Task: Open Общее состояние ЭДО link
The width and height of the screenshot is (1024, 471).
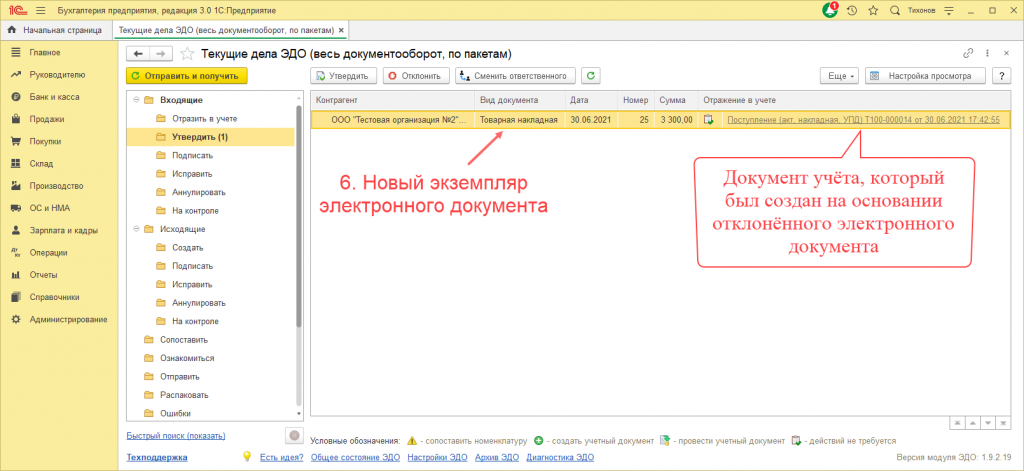Action: click(x=355, y=457)
